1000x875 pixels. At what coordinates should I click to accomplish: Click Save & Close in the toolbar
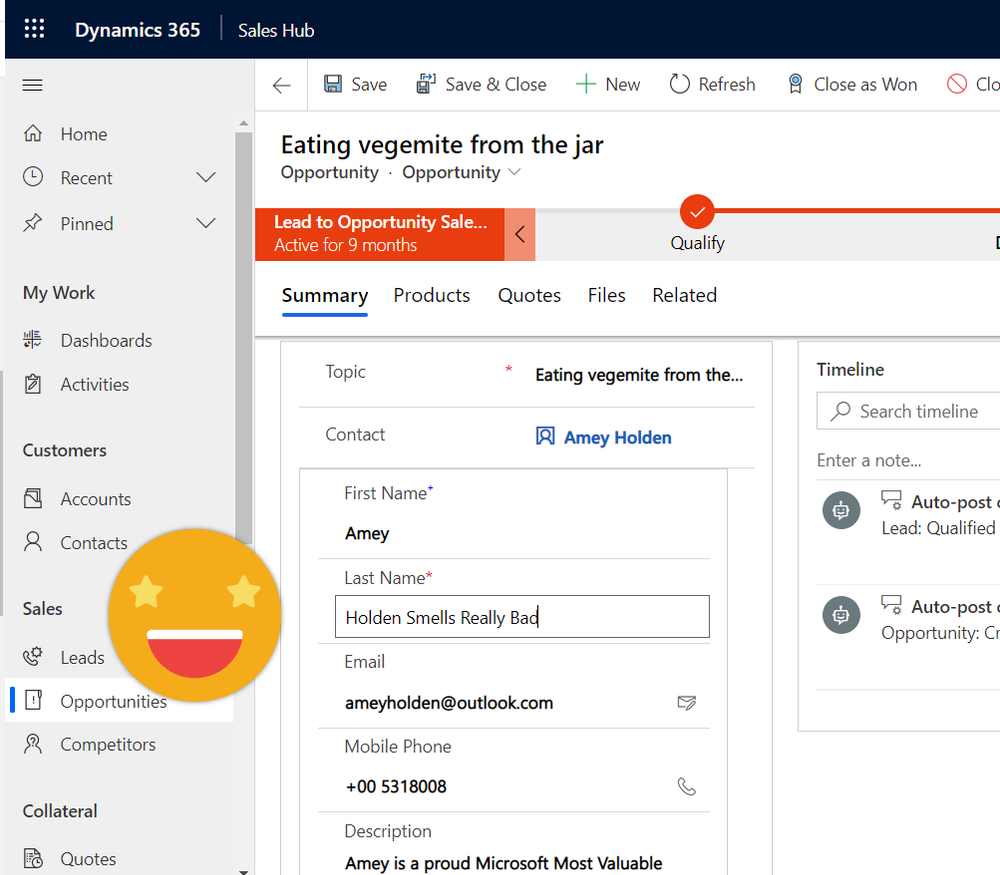click(x=482, y=84)
